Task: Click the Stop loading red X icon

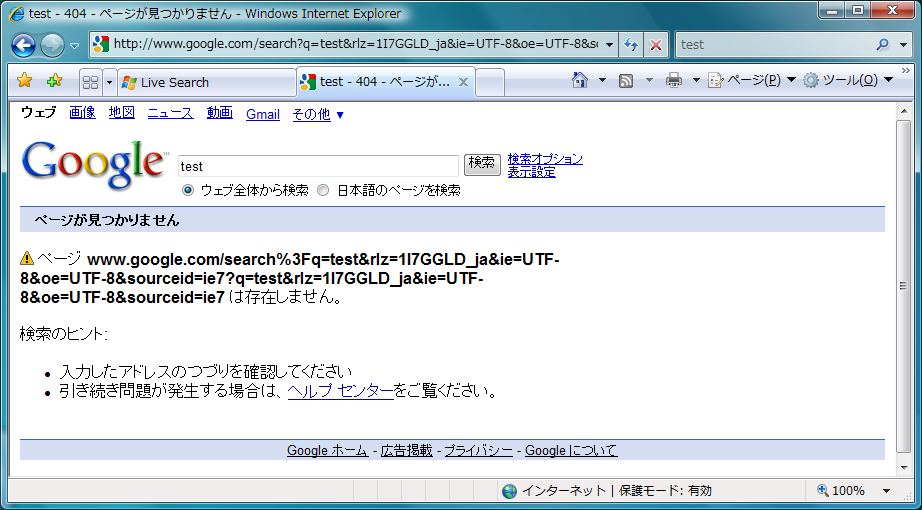Action: (656, 45)
